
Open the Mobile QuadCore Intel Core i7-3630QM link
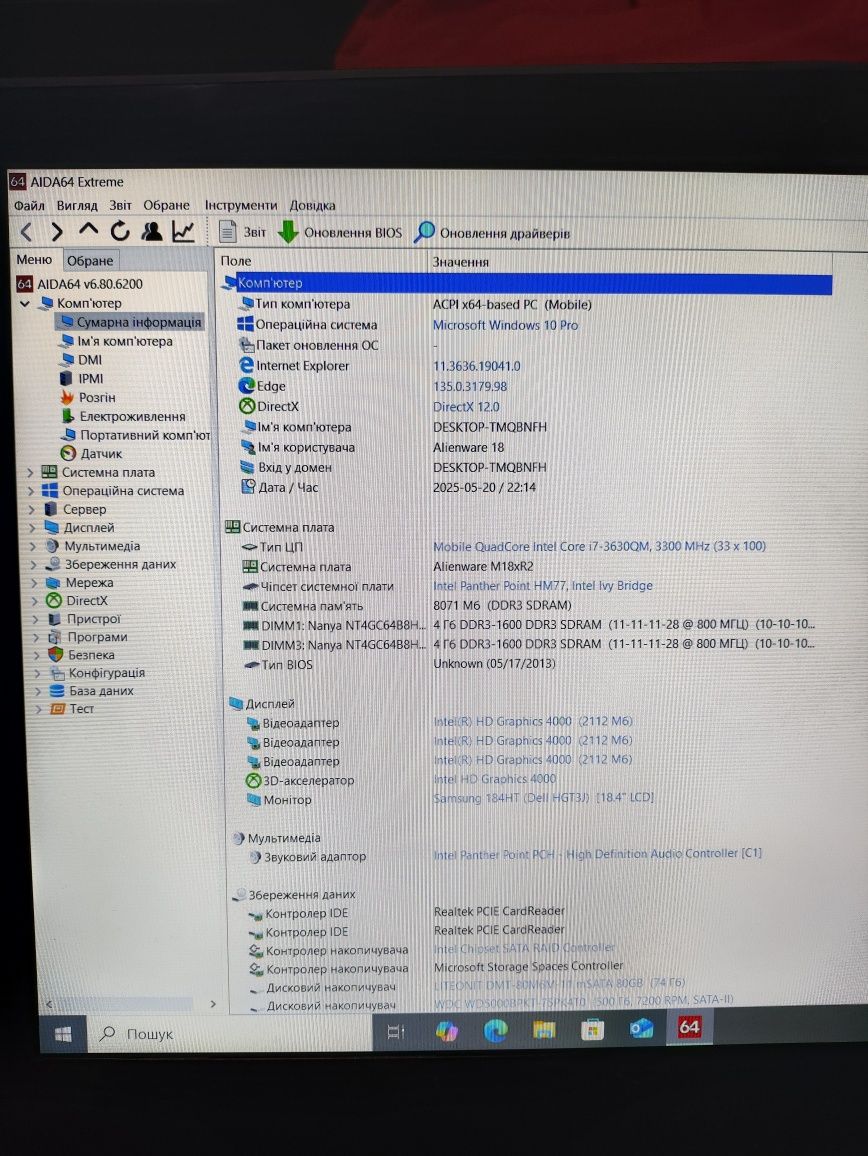[599, 546]
